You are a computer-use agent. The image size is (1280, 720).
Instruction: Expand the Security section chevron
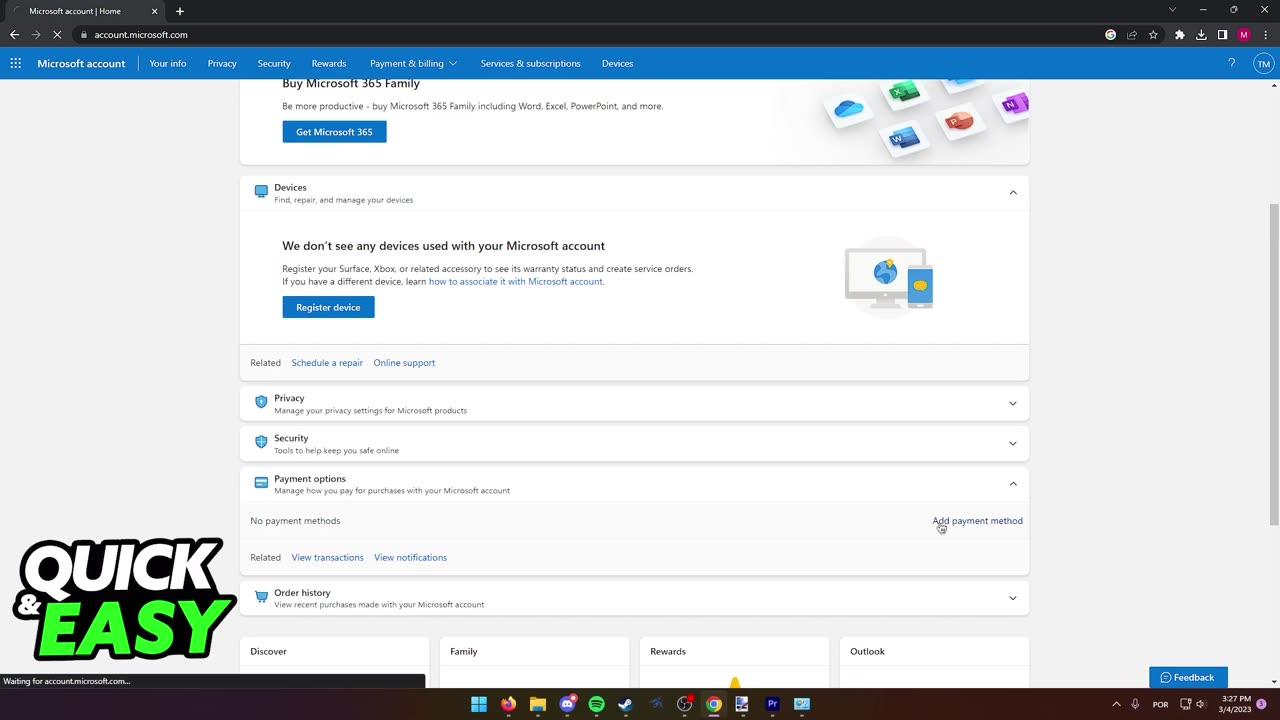(x=1013, y=443)
